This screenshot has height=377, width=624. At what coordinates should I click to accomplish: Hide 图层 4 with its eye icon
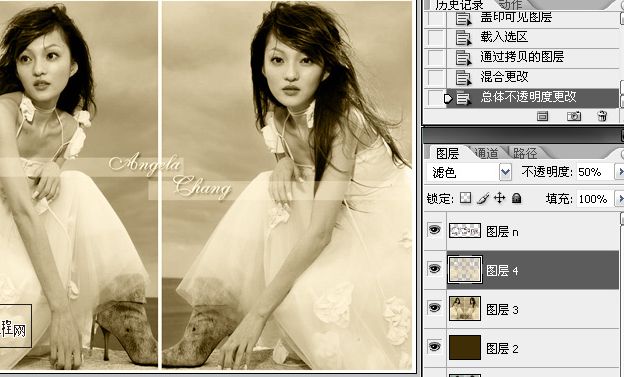coord(435,269)
